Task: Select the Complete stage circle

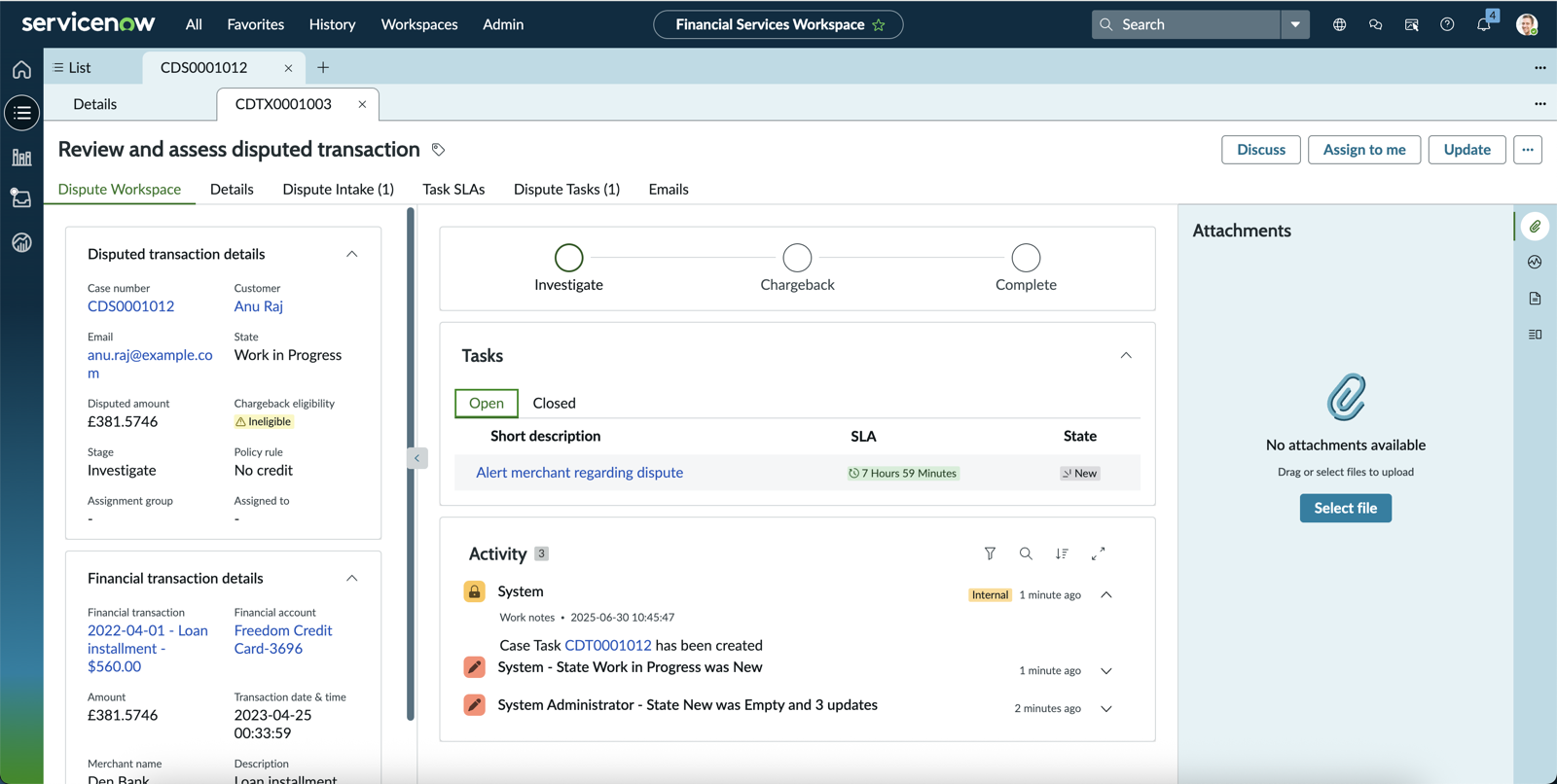Action: 1026,258
